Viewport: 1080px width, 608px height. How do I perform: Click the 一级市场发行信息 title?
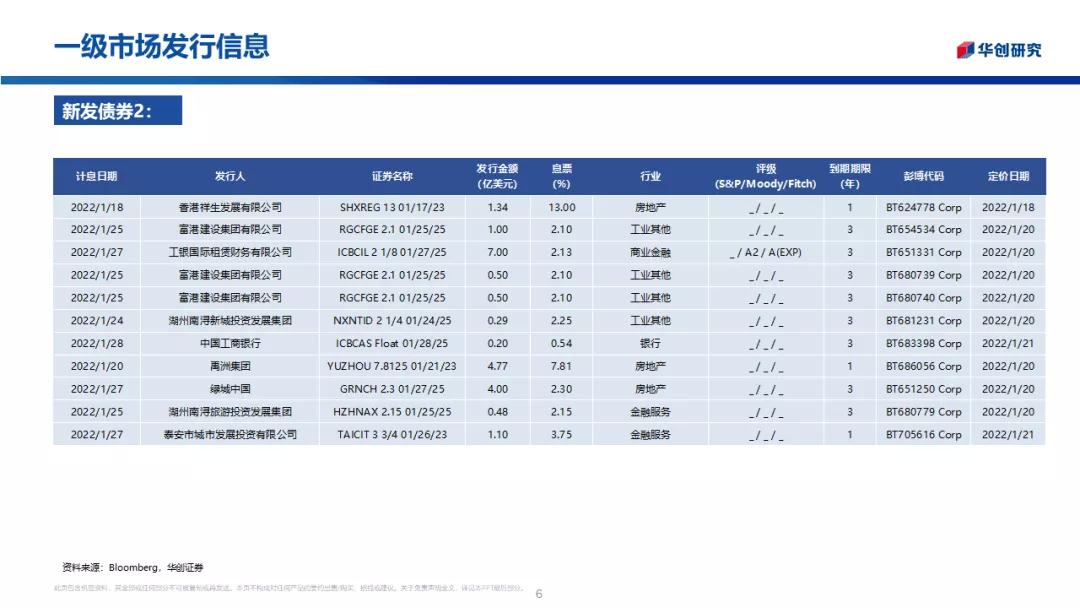click(161, 46)
